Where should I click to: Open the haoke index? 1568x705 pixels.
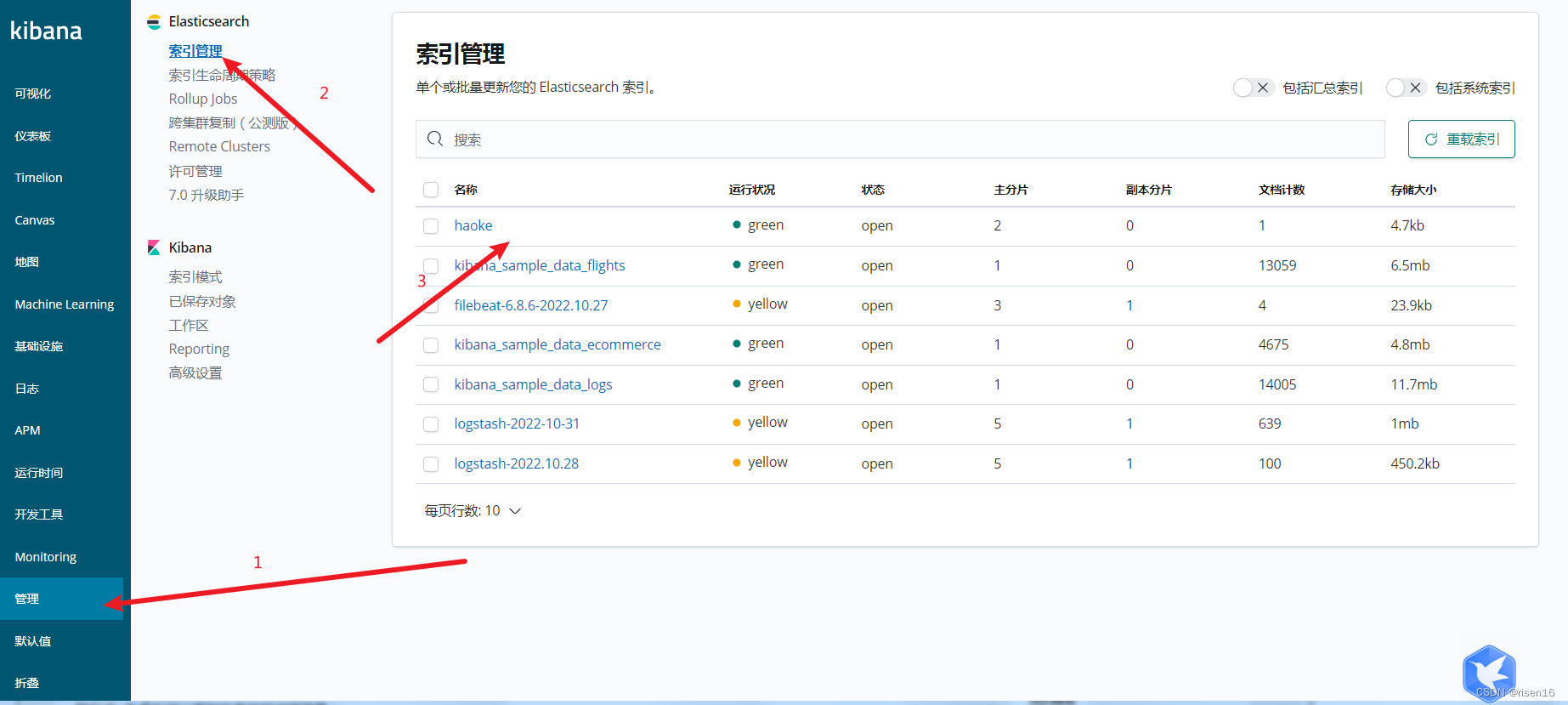[473, 225]
